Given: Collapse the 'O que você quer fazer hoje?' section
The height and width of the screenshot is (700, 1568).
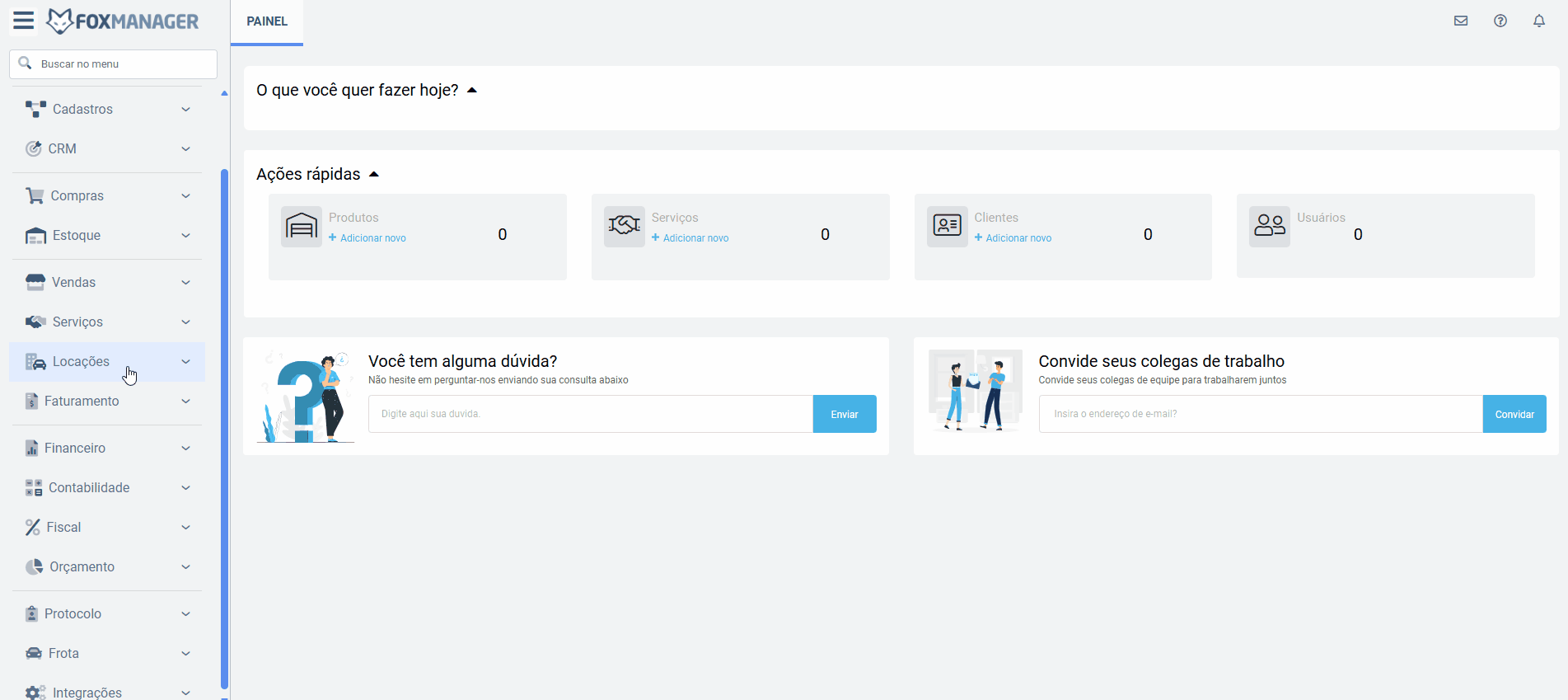Looking at the screenshot, I should coord(472,91).
